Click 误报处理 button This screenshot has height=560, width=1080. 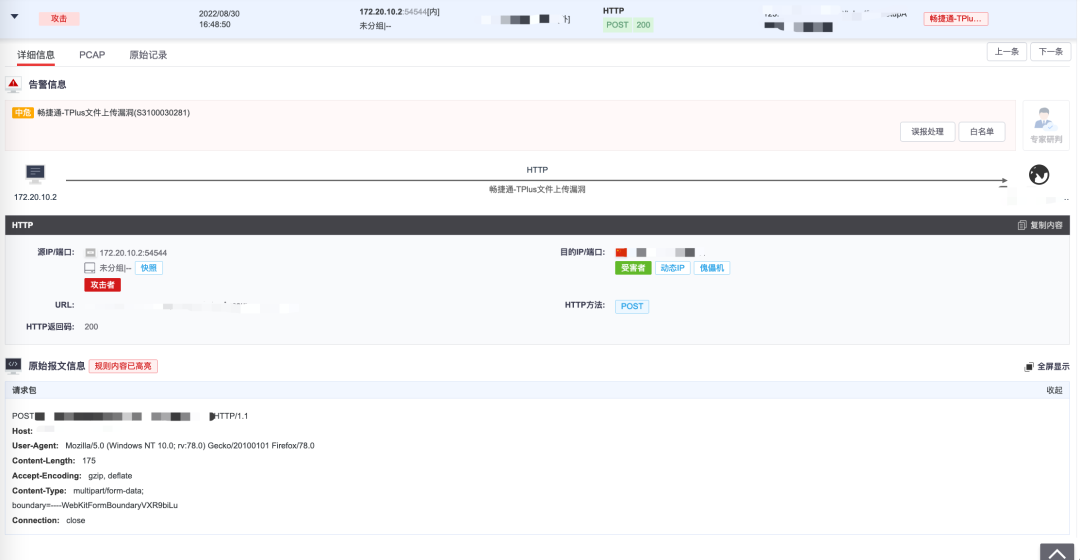927,132
